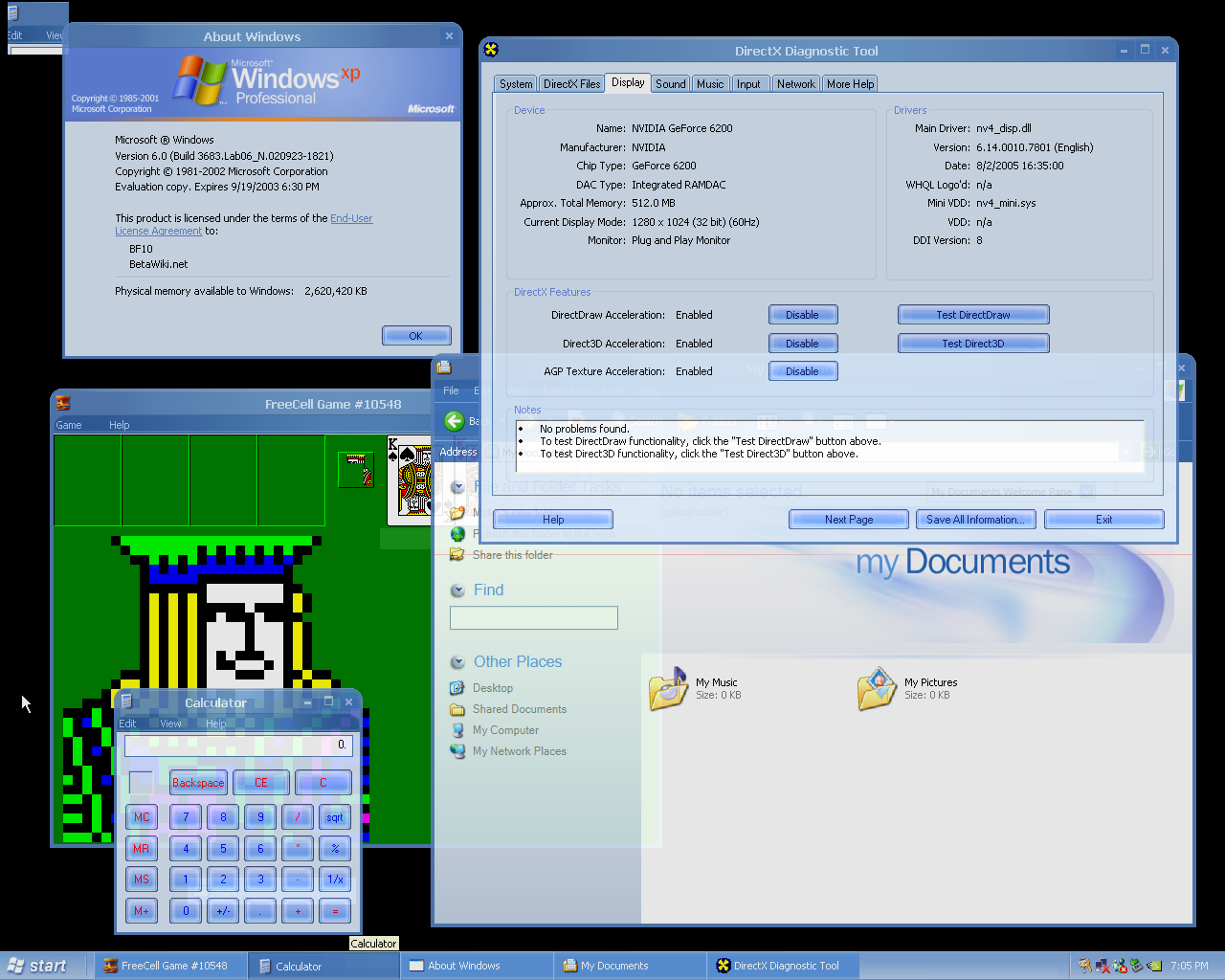Click the equals key in Calculator

(x=335, y=911)
